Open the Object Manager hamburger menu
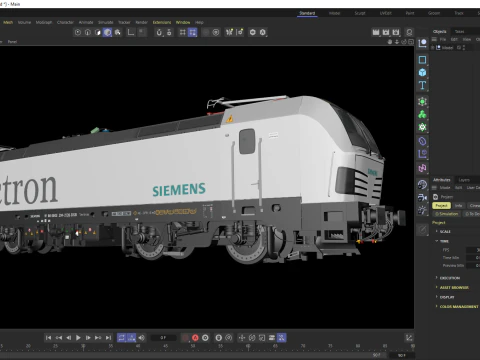The width and height of the screenshot is (480, 360). coord(434,39)
